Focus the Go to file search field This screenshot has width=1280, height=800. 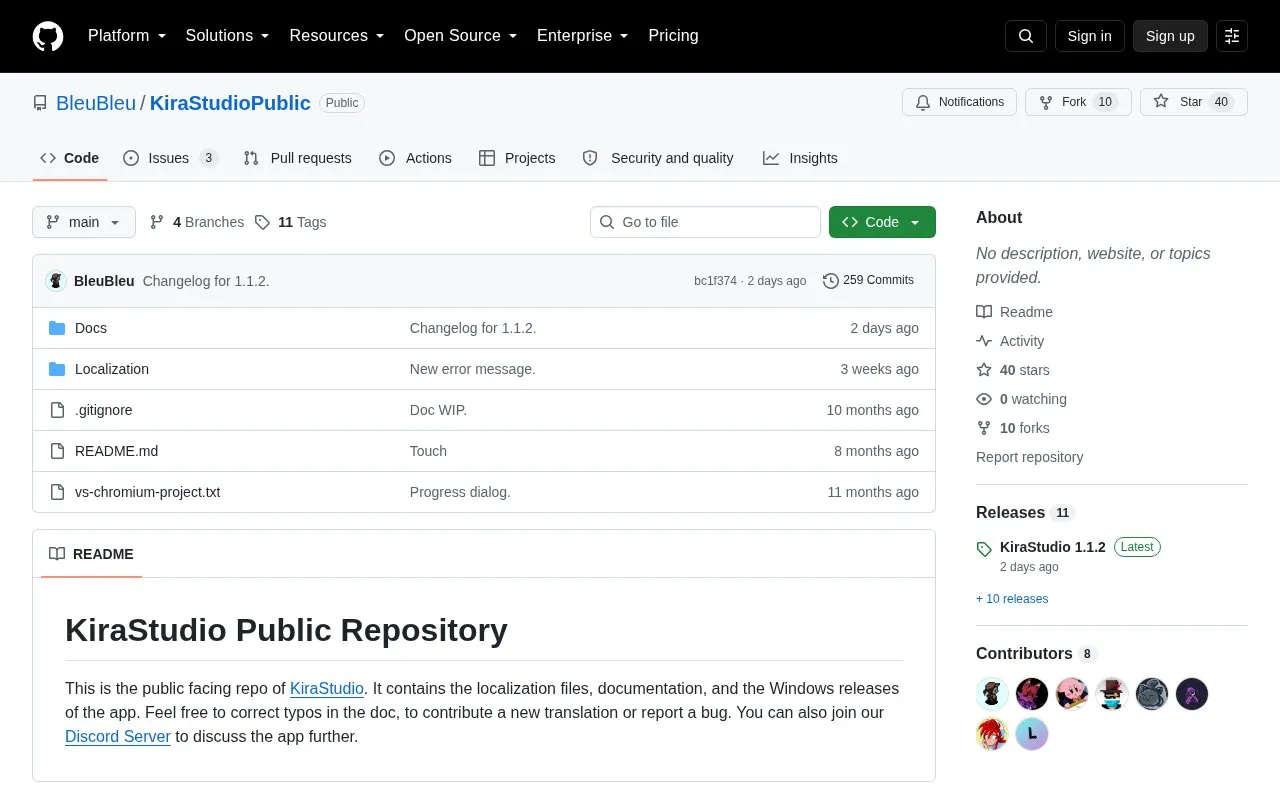point(705,222)
